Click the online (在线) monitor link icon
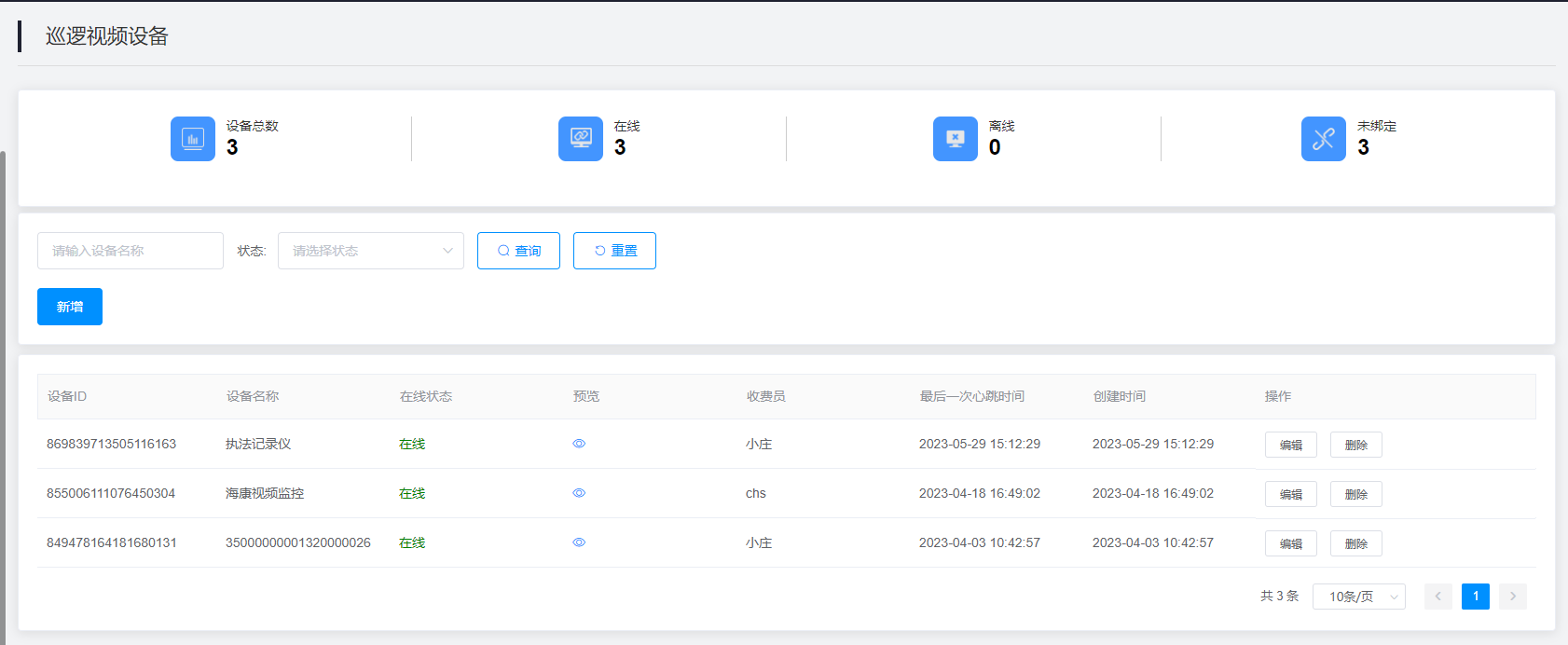Image resolution: width=1568 pixels, height=645 pixels. pos(581,139)
